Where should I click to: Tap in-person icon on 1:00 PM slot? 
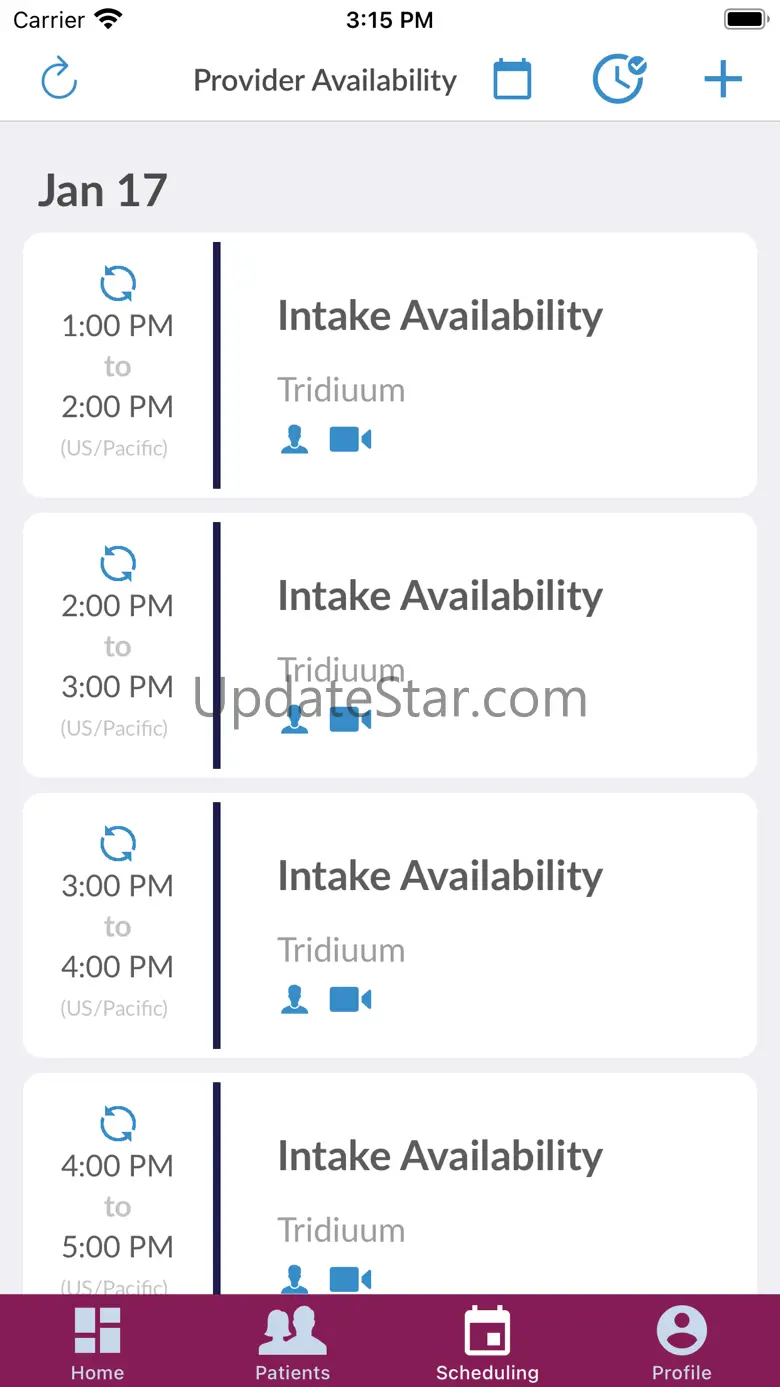(294, 439)
